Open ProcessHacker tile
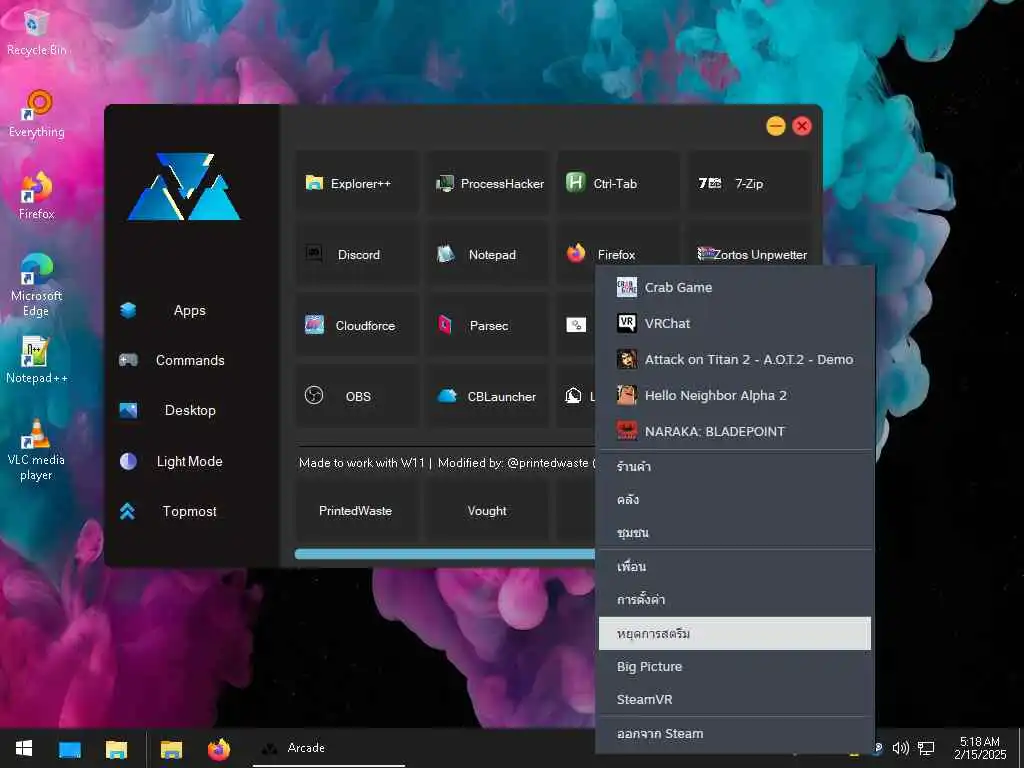Screen dimensions: 1024x768 click(488, 184)
